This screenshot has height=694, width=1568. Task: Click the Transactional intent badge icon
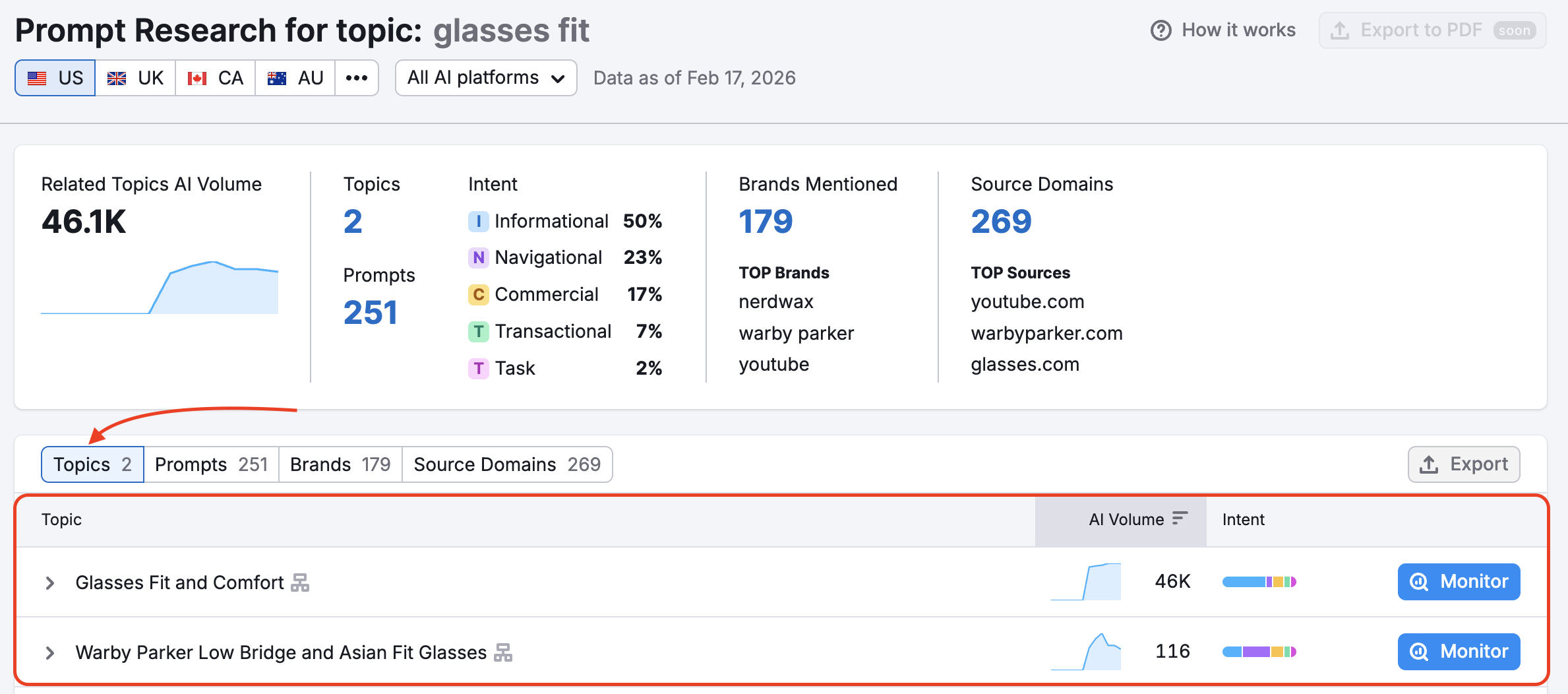(478, 332)
